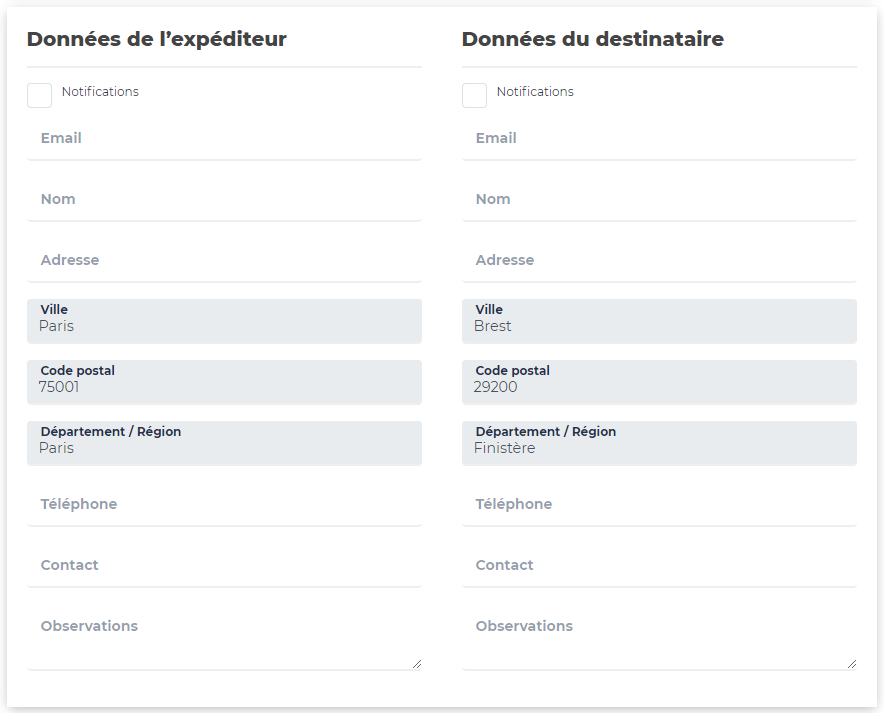The width and height of the screenshot is (884, 713).
Task: Click the recipient Email field
Action: click(x=659, y=139)
